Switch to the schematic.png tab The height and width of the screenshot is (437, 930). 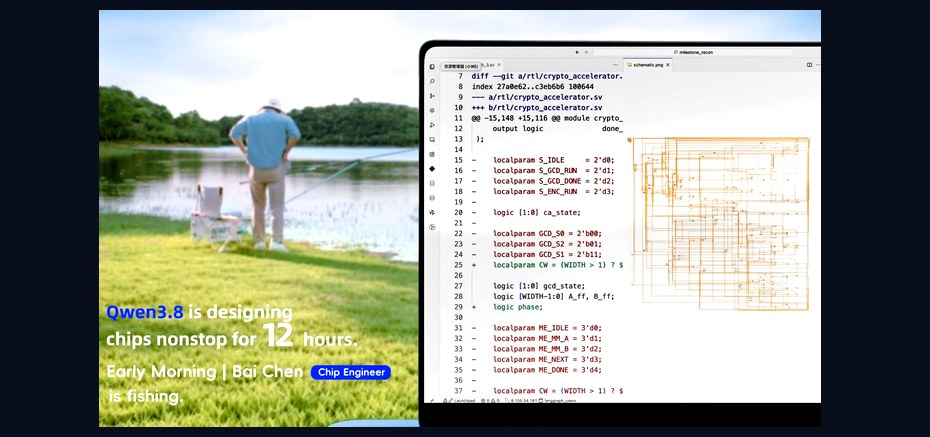pos(646,65)
